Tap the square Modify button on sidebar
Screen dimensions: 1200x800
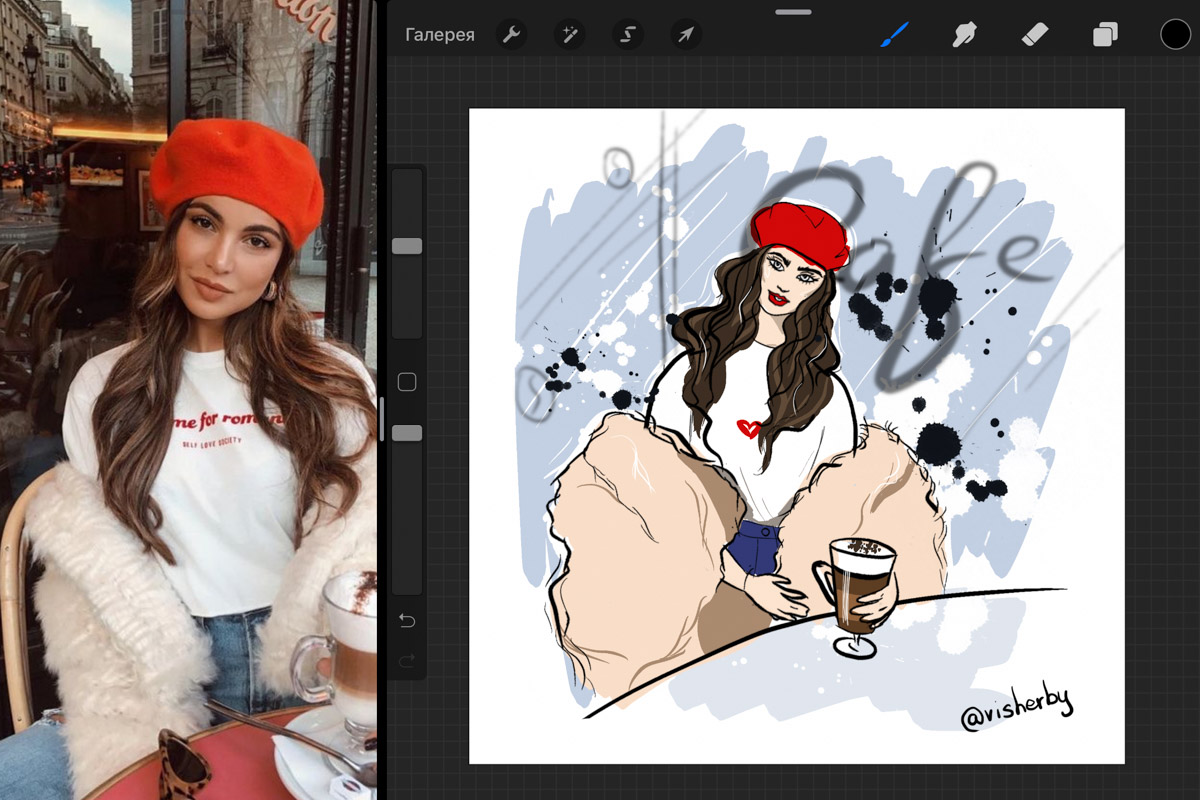click(x=406, y=381)
